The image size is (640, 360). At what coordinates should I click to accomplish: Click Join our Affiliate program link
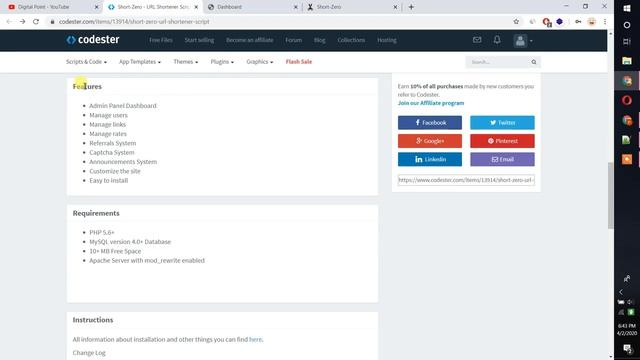(x=431, y=103)
